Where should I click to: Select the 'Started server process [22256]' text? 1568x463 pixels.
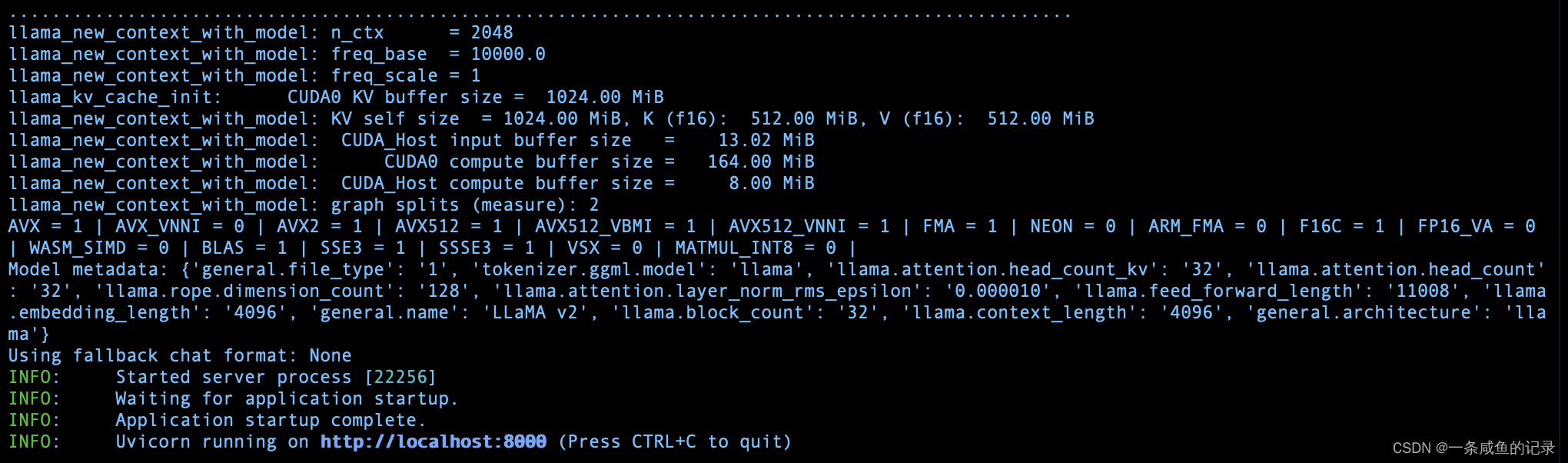[x=276, y=377]
